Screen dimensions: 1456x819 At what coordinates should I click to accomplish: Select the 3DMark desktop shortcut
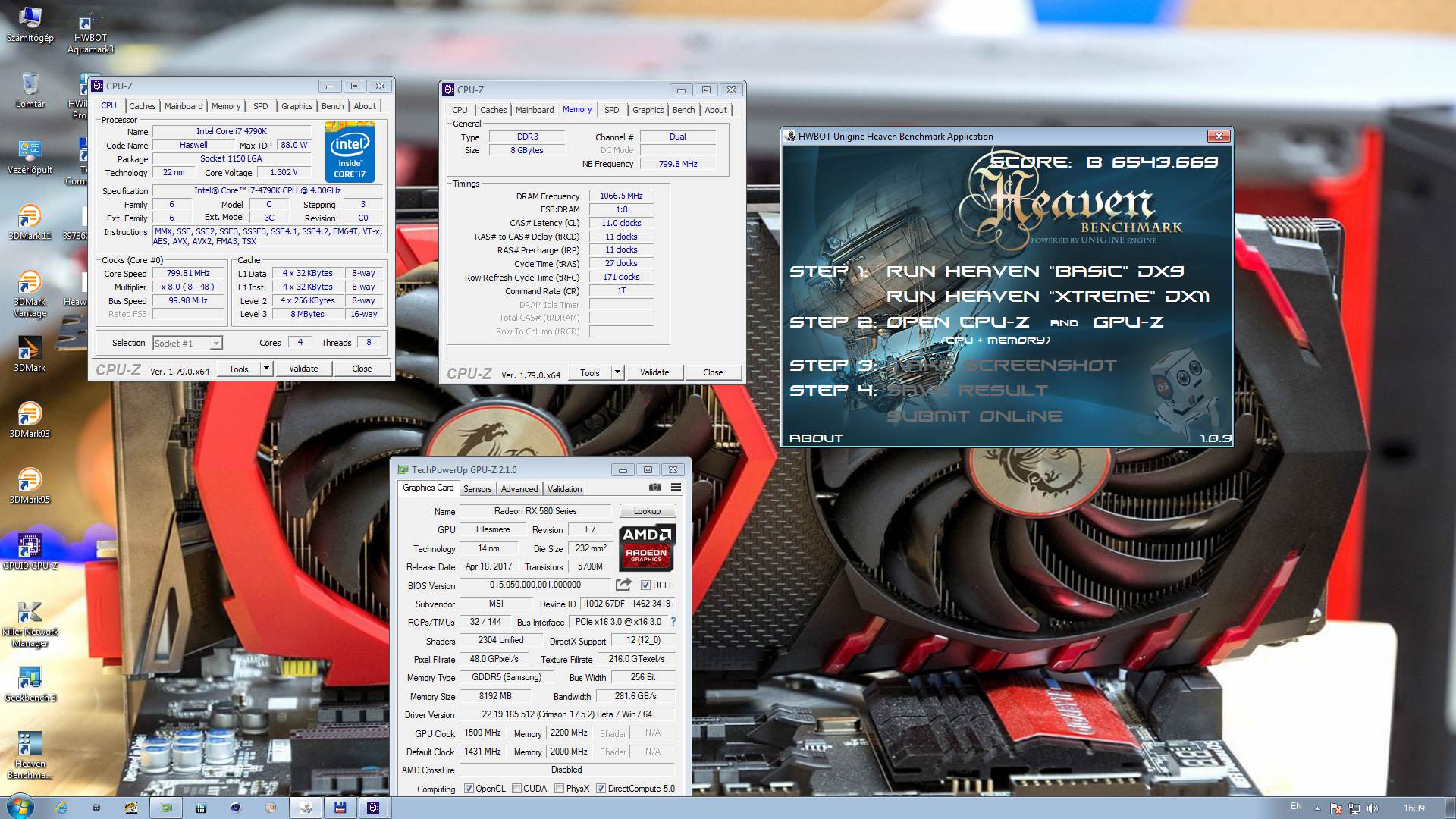point(30,354)
